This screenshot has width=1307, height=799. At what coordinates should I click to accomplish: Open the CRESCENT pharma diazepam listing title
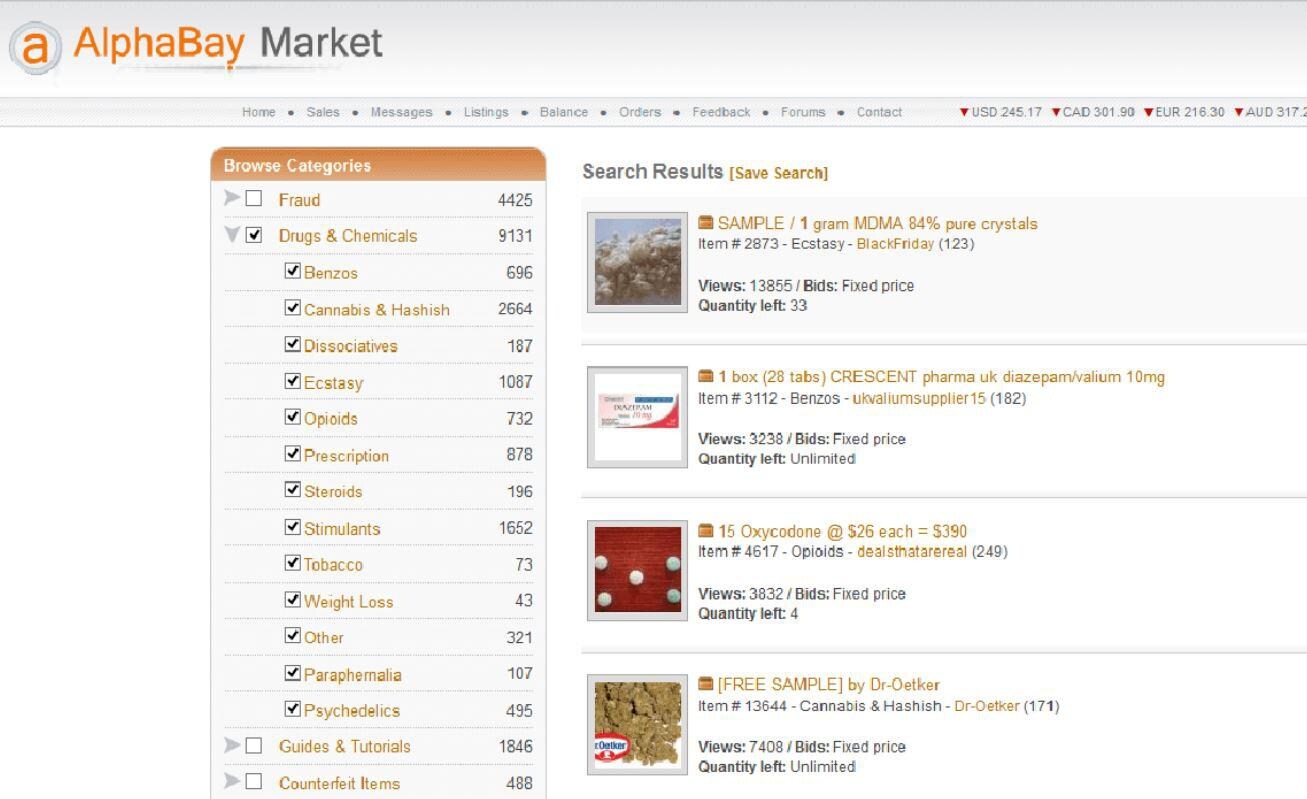coord(941,377)
